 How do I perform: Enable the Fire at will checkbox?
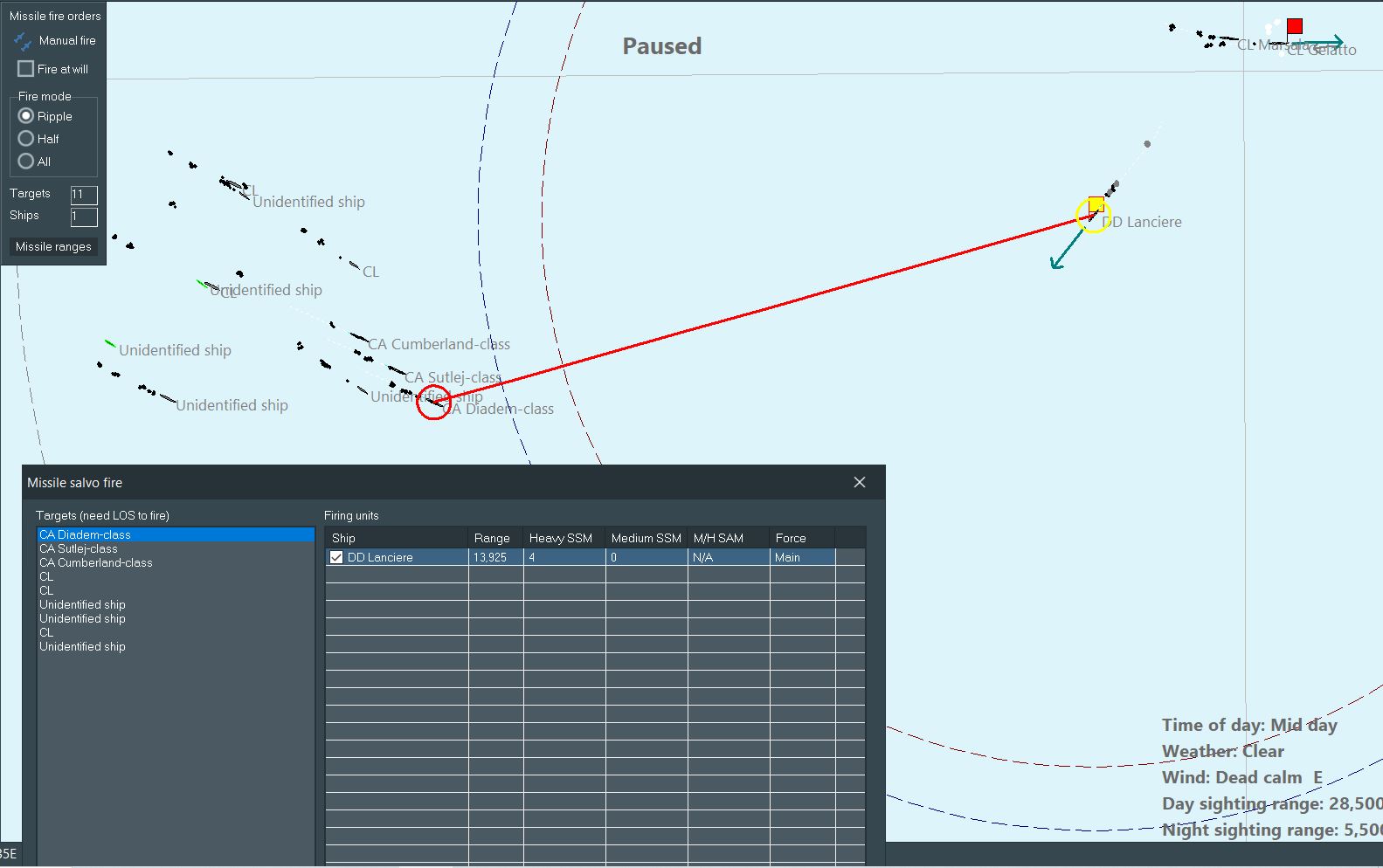click(x=26, y=68)
